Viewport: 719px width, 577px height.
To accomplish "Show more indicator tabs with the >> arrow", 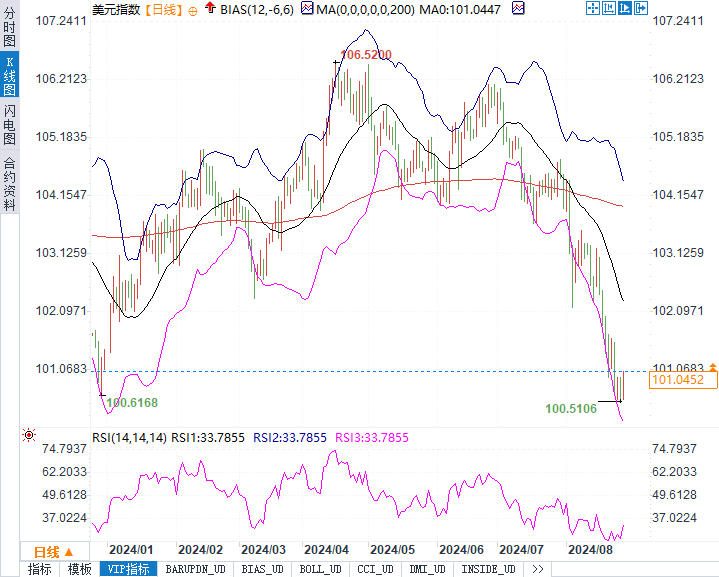I will pos(538,569).
